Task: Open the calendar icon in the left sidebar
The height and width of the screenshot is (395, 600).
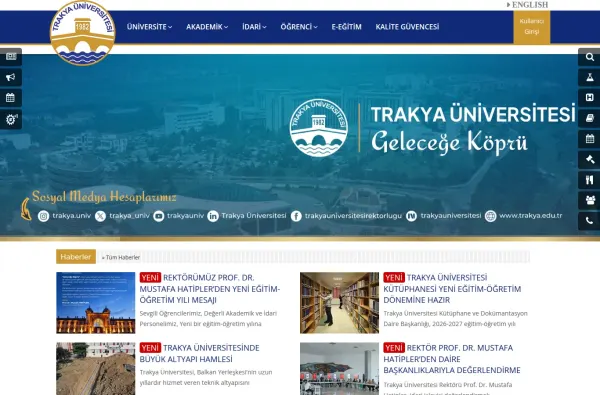Action: [x=11, y=98]
